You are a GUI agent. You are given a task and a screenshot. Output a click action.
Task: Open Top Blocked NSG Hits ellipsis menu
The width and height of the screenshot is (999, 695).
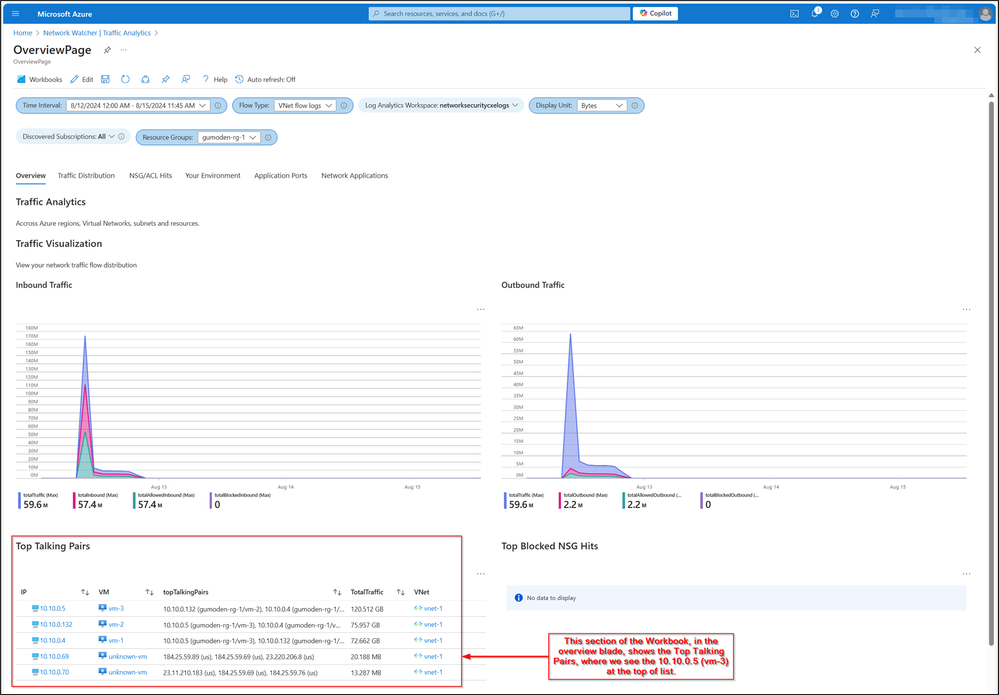[x=967, y=574]
